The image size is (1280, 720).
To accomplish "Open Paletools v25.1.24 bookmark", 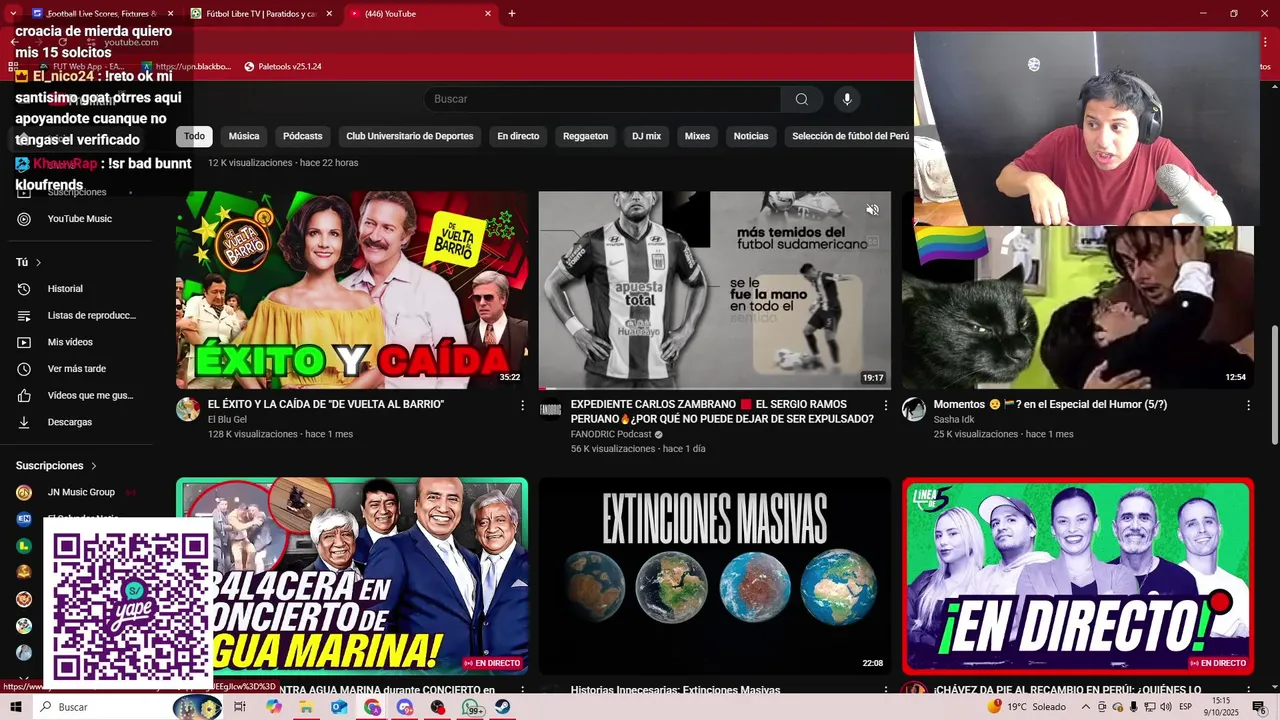I will pyautogui.click(x=283, y=67).
